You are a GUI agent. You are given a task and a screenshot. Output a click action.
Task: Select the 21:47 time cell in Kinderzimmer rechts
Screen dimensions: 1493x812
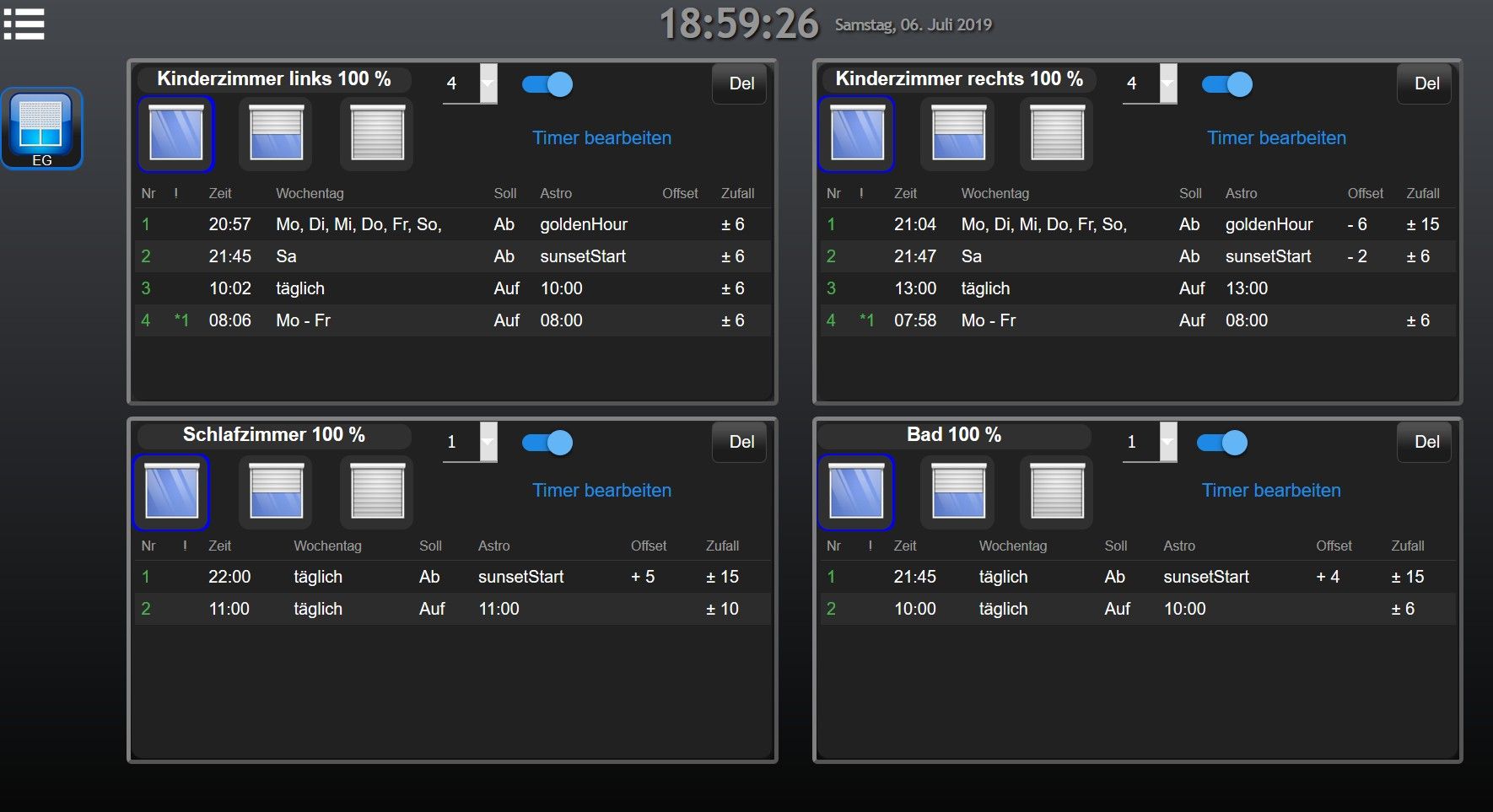915,256
